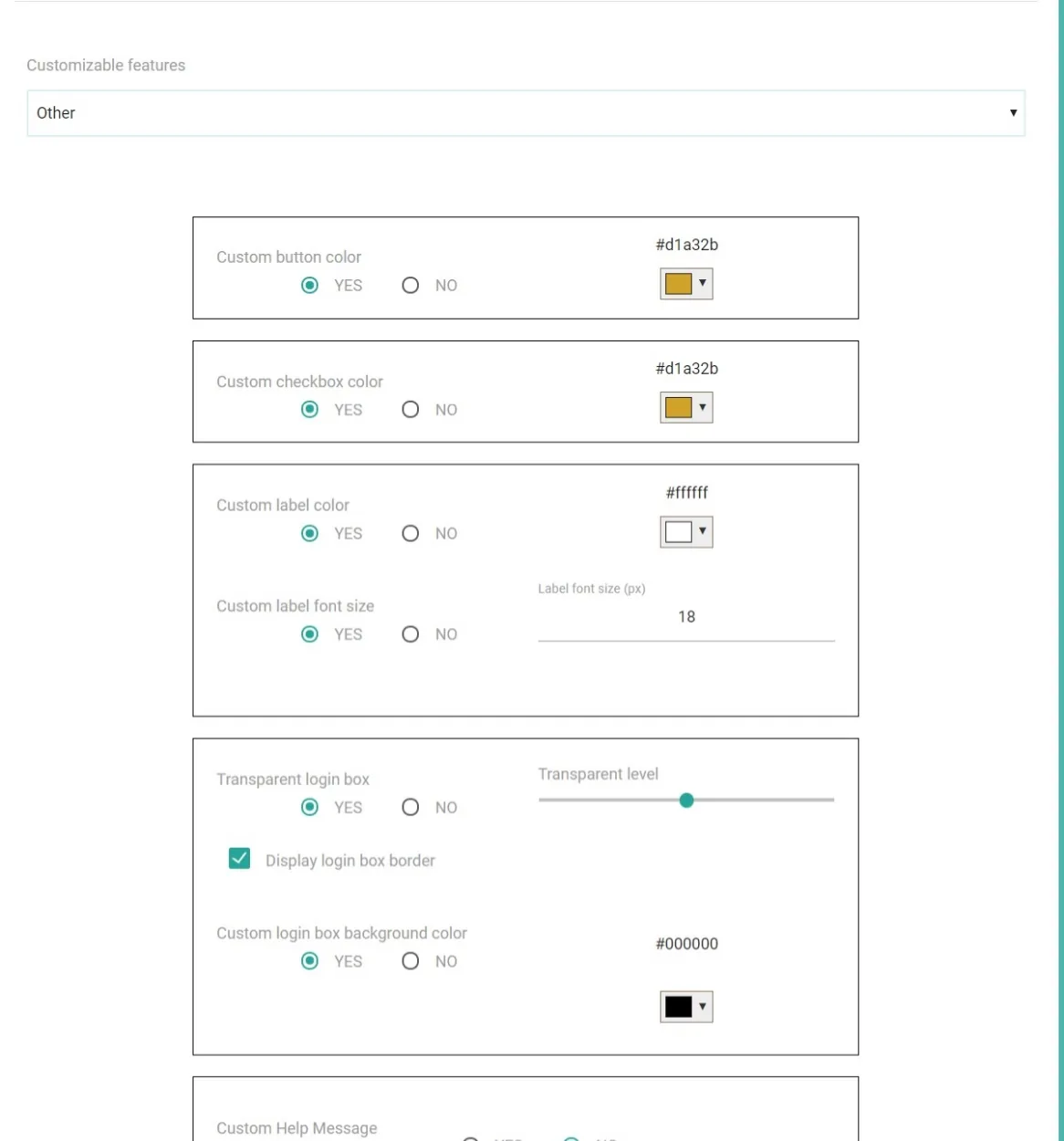The height and width of the screenshot is (1141, 1064).
Task: Select YES for Custom label font size
Action: click(x=310, y=634)
